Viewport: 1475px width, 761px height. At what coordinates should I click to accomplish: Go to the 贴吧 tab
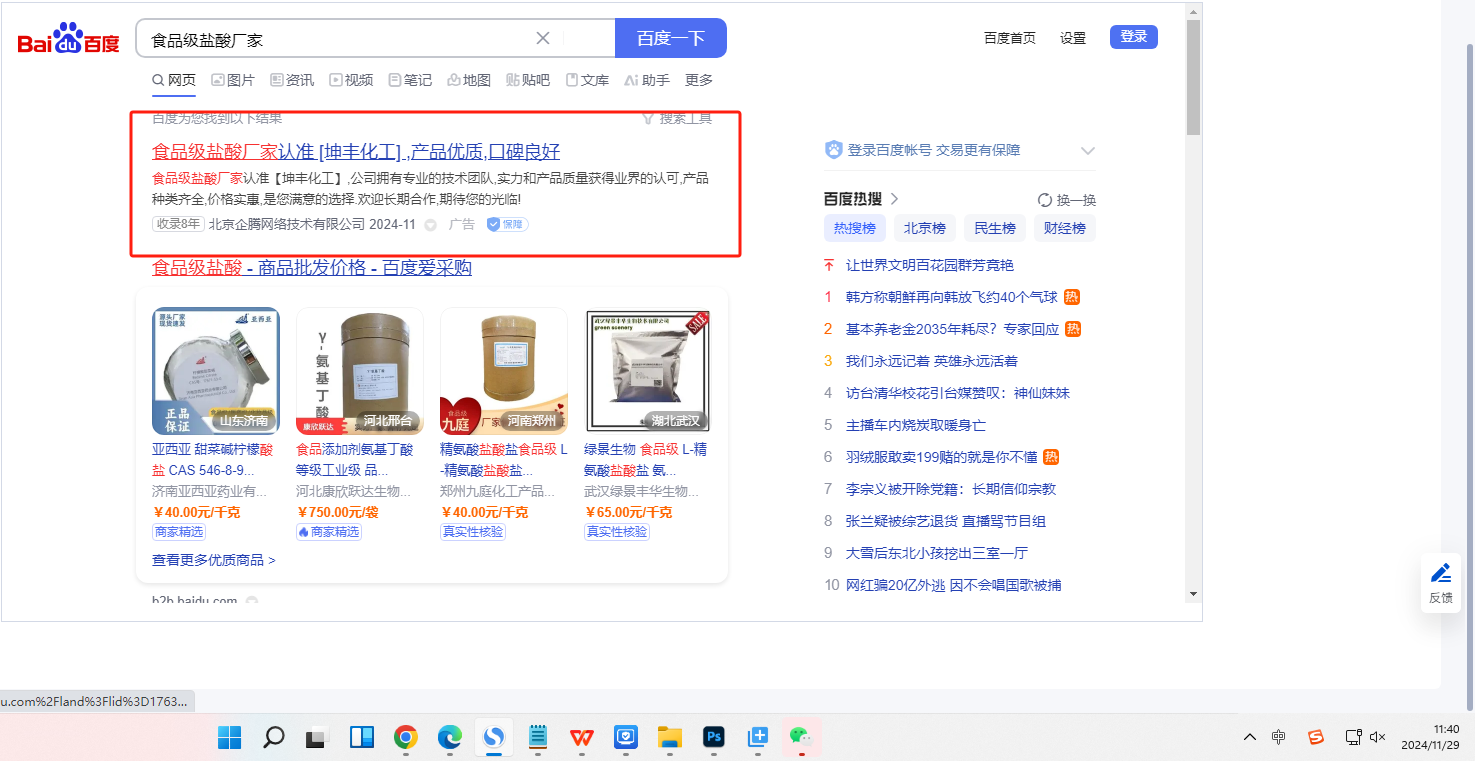[528, 80]
